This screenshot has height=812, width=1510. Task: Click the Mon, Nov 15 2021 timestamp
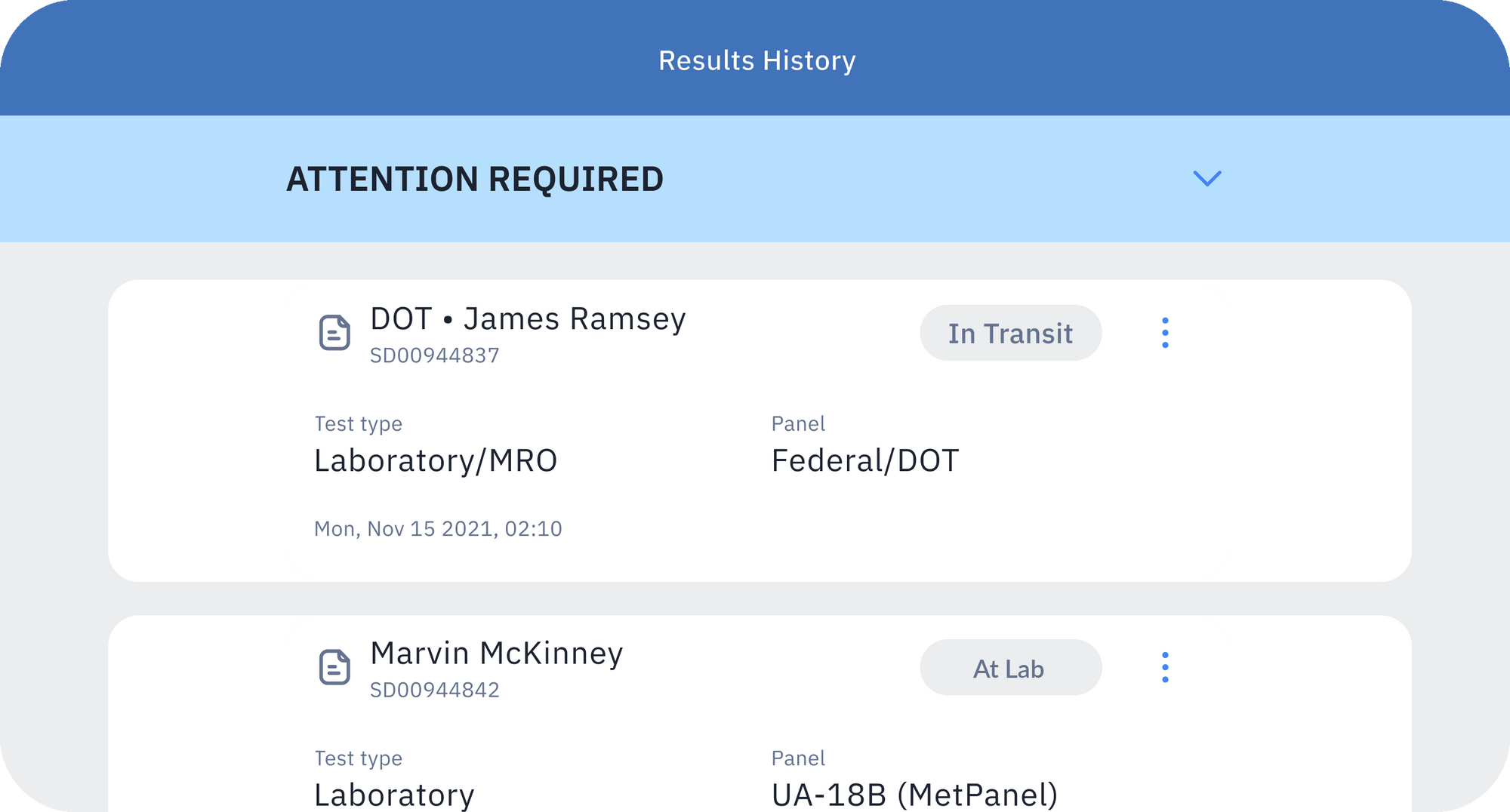click(438, 529)
